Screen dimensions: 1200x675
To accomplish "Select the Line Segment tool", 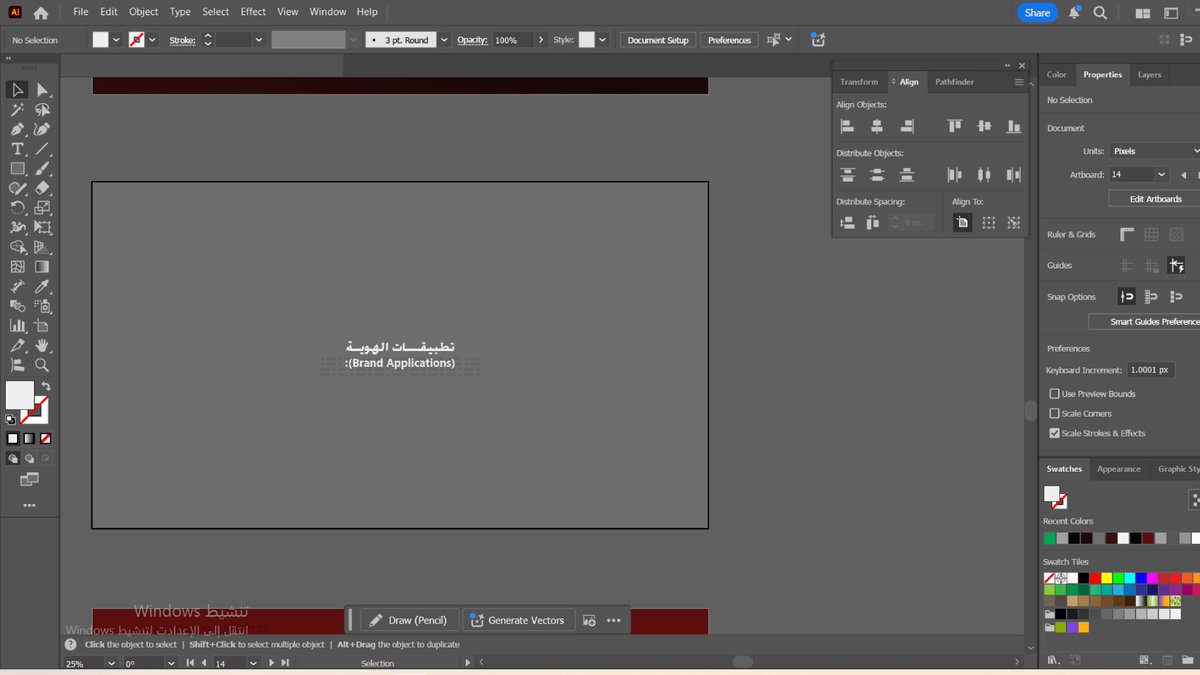I will (x=42, y=149).
